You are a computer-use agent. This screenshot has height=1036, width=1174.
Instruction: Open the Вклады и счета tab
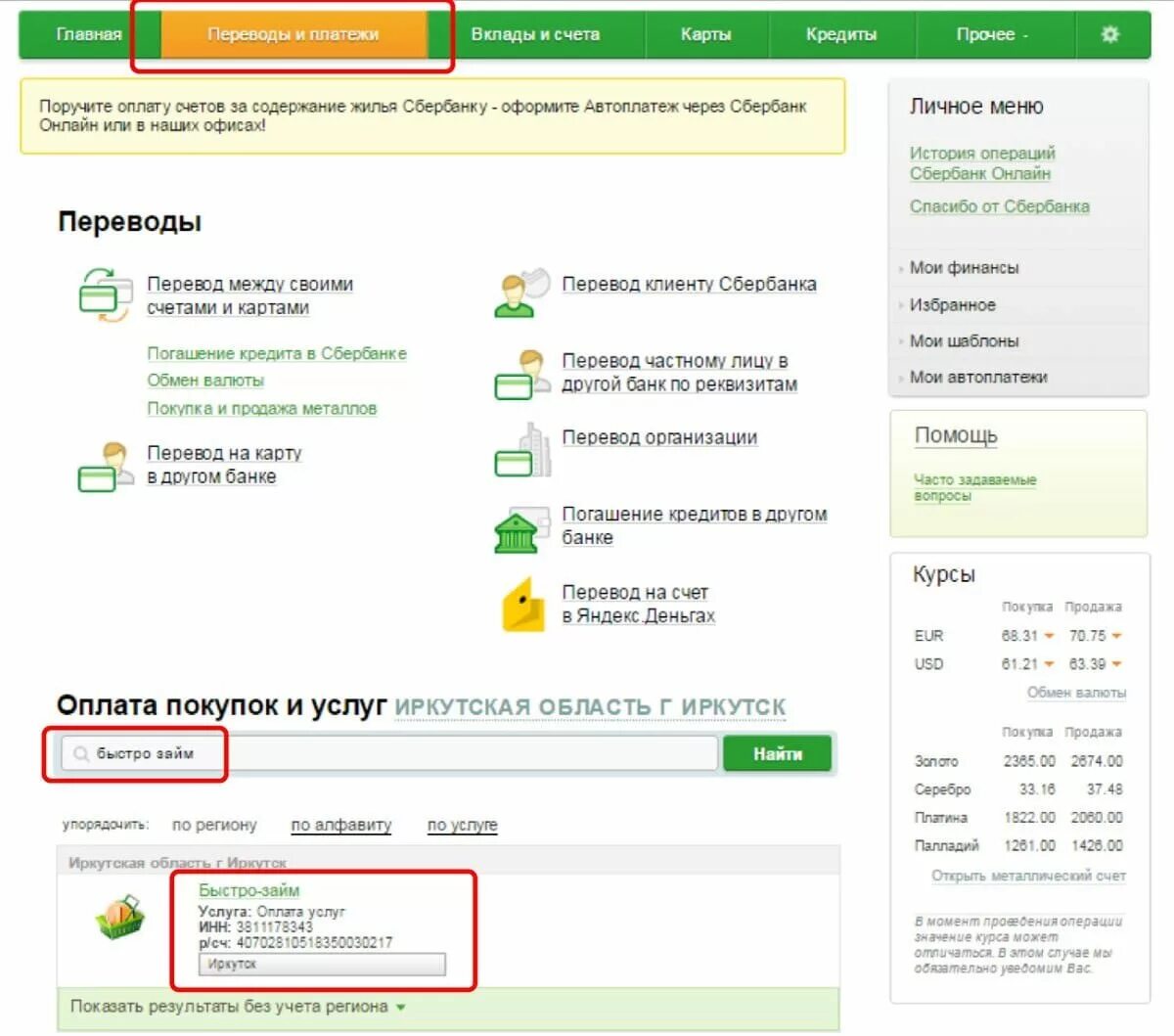535,34
